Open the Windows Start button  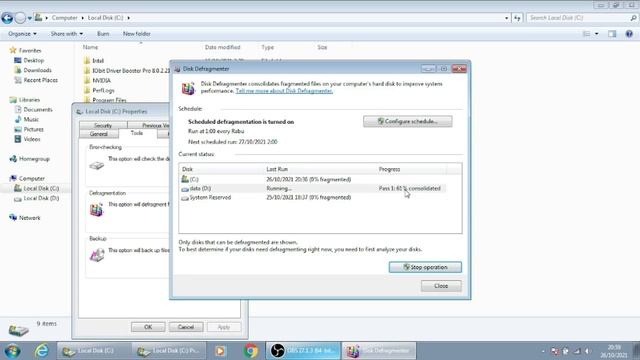(12, 351)
